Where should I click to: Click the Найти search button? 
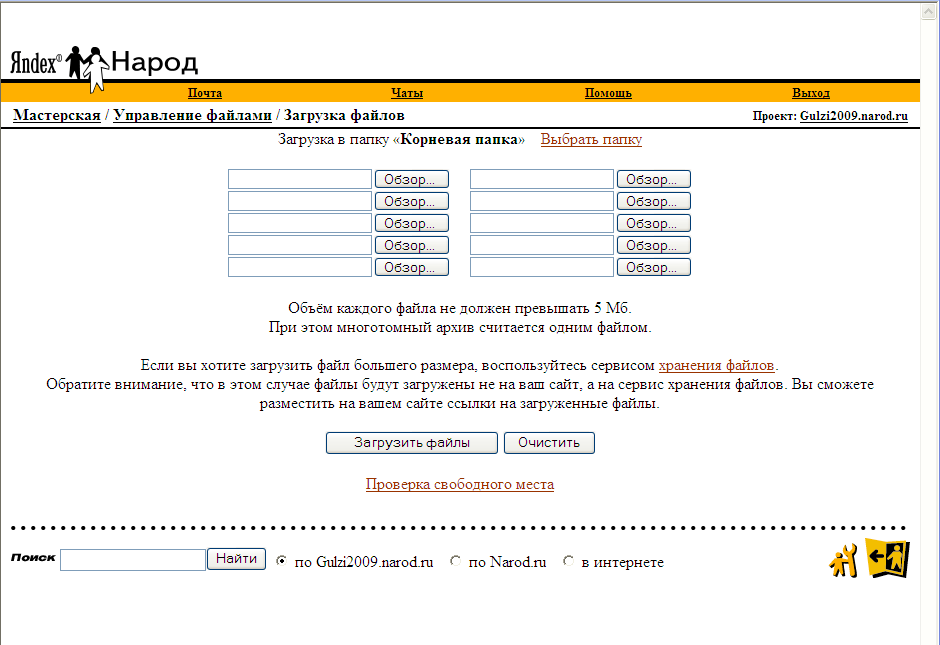pos(236,559)
